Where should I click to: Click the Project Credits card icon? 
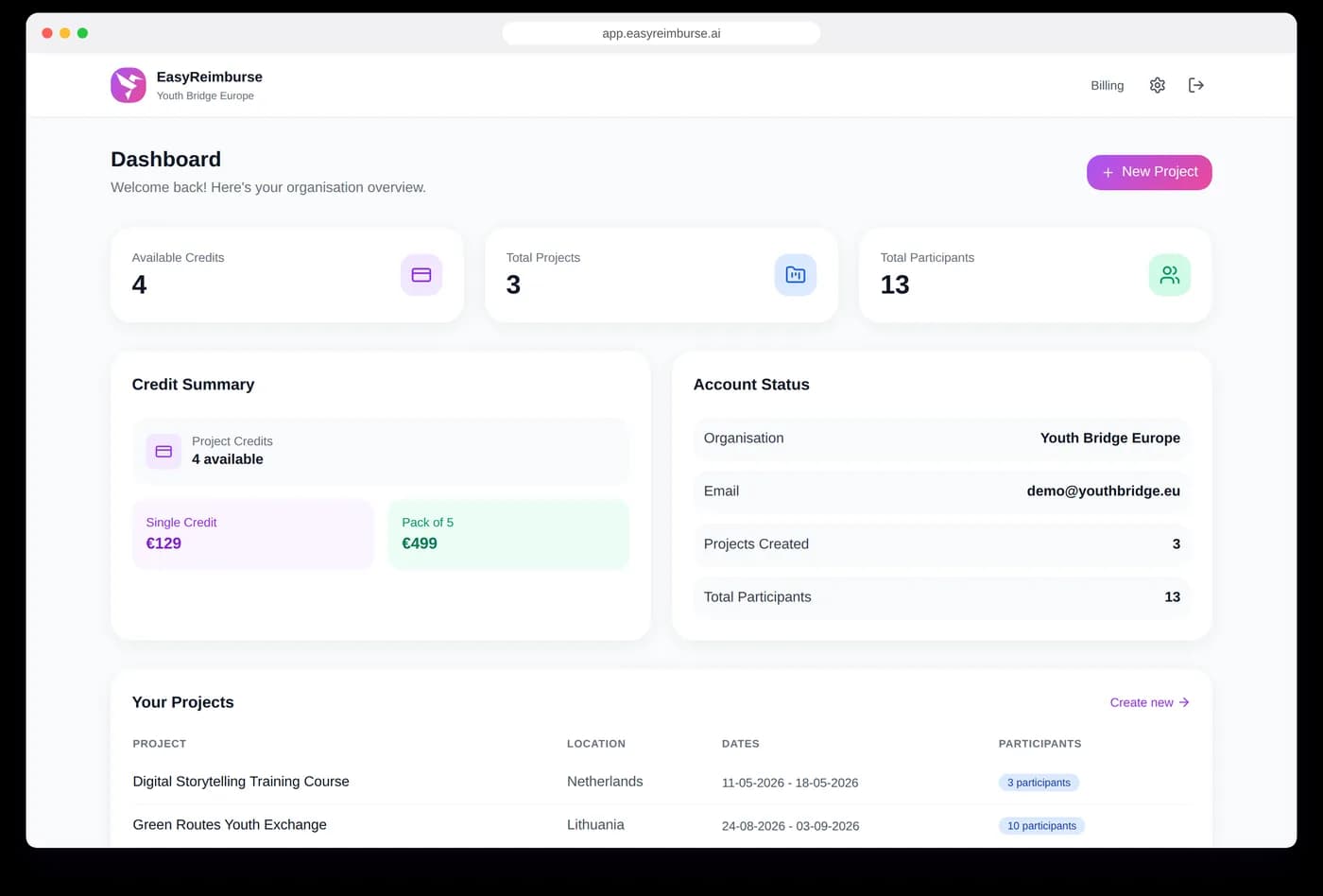coord(163,451)
